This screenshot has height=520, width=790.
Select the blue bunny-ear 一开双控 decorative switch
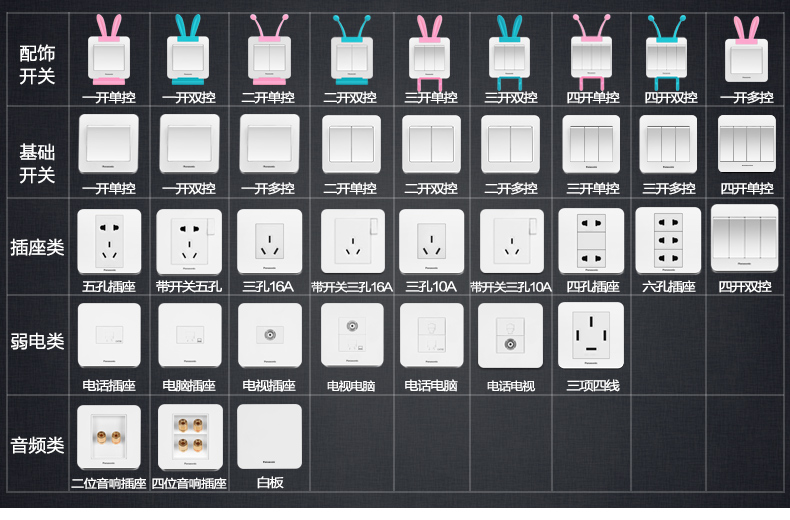pos(188,50)
